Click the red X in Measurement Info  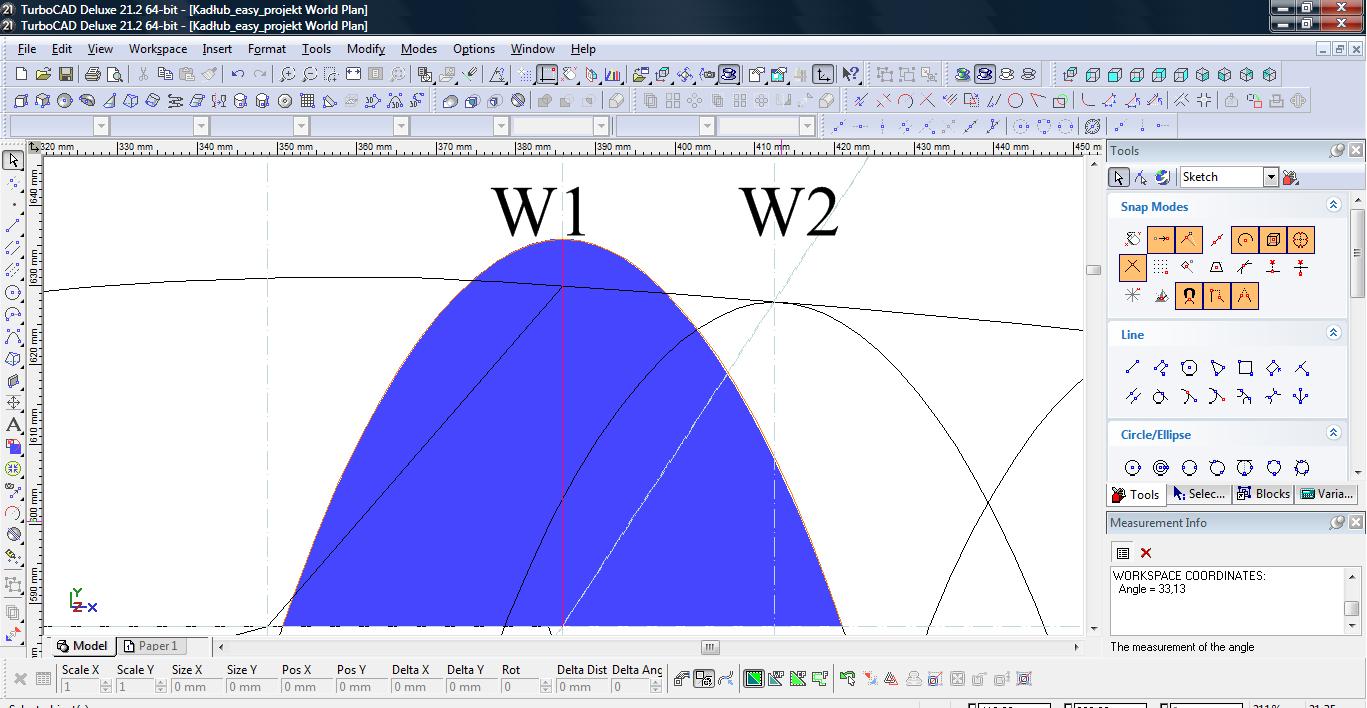click(x=1146, y=553)
